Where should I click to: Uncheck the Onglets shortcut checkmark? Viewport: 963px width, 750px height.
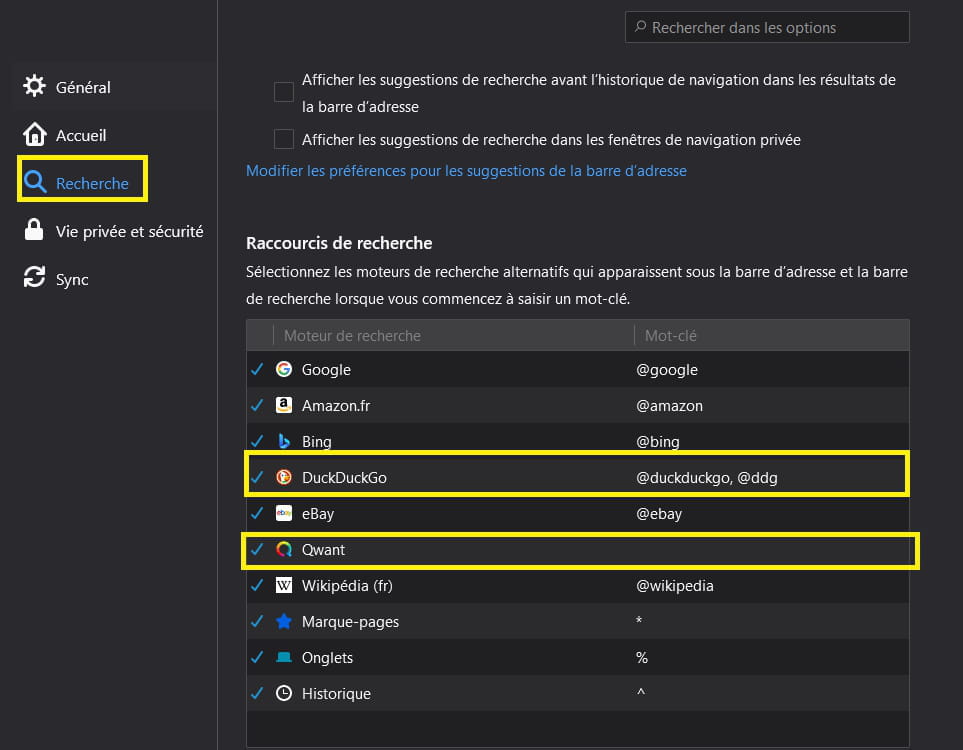257,657
